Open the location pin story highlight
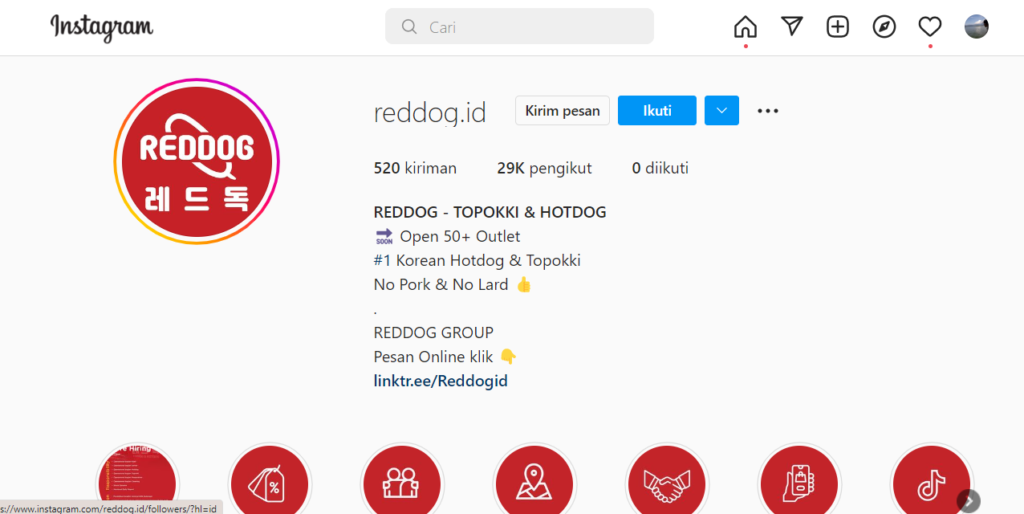Image resolution: width=1024 pixels, height=514 pixels. coord(534,482)
